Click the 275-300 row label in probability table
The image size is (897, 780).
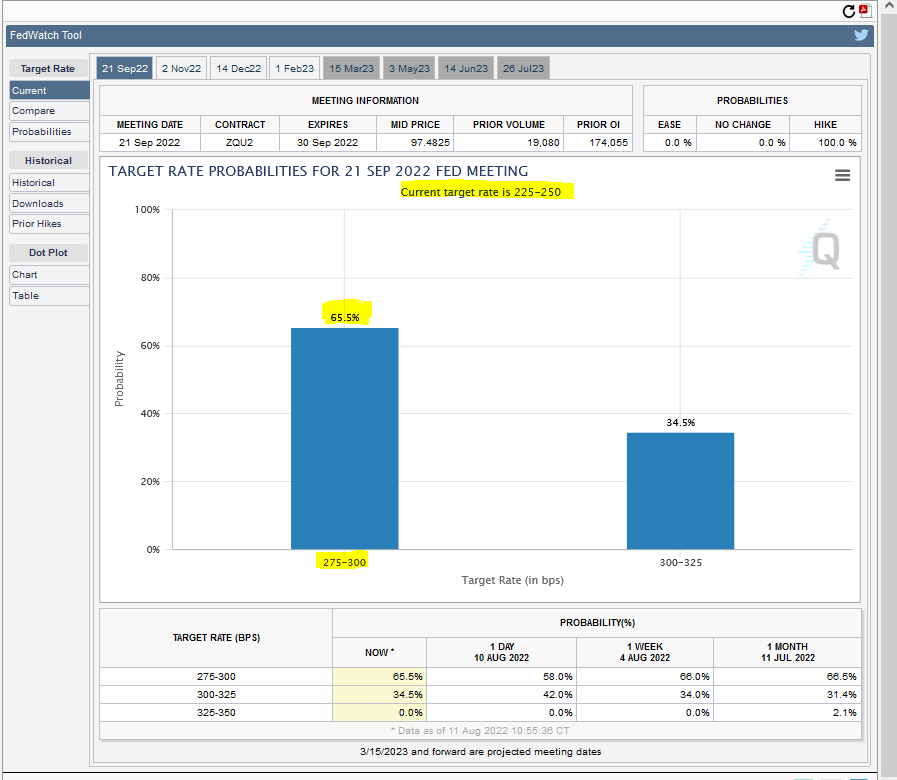(x=216, y=676)
